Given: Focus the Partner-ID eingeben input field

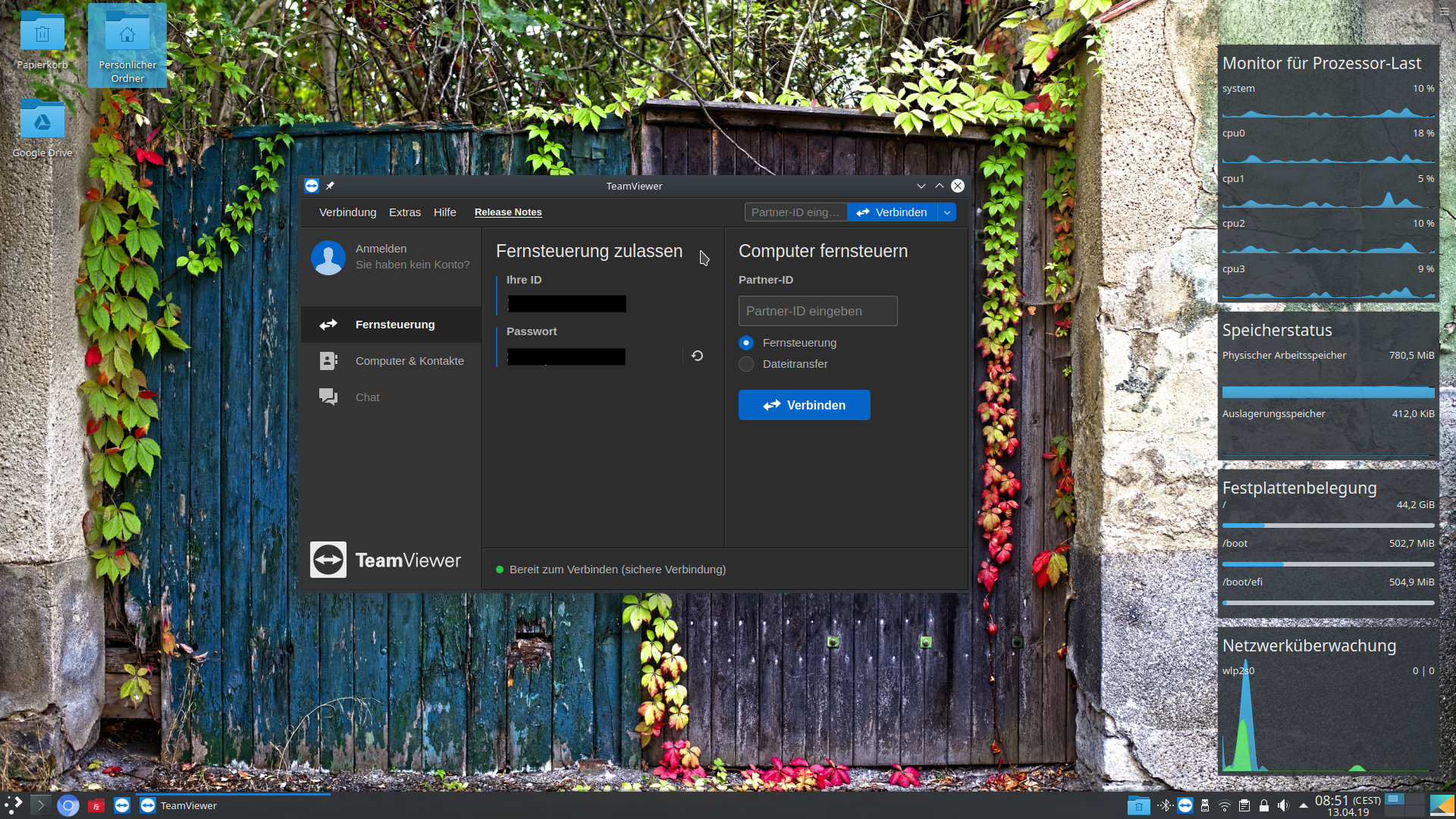Looking at the screenshot, I should pos(818,311).
